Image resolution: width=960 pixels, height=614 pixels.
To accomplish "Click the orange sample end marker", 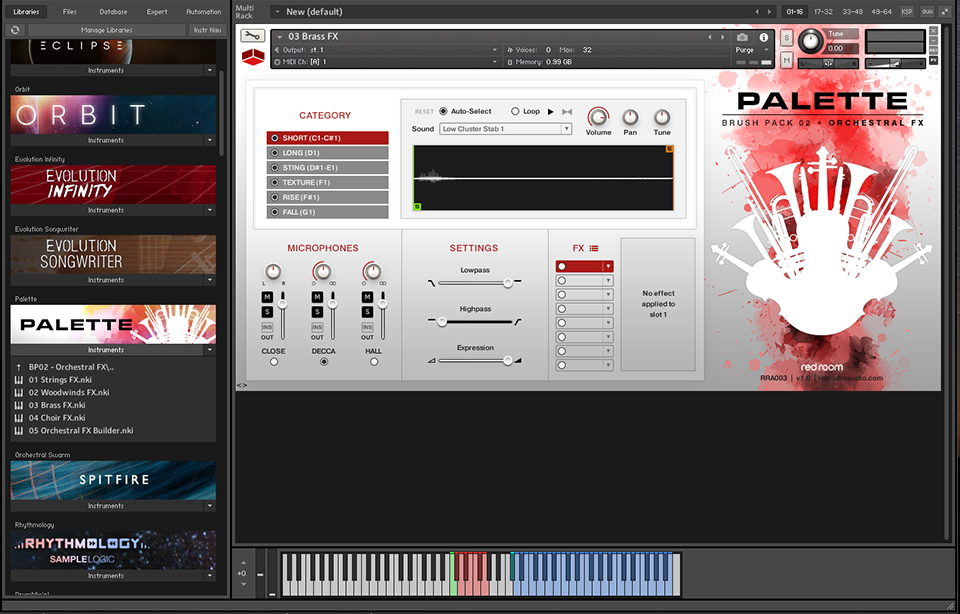I will tap(669, 149).
